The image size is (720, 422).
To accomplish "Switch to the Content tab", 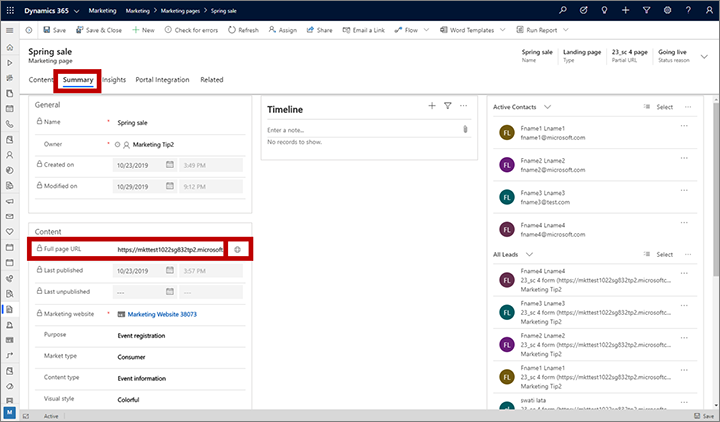I will (x=41, y=80).
